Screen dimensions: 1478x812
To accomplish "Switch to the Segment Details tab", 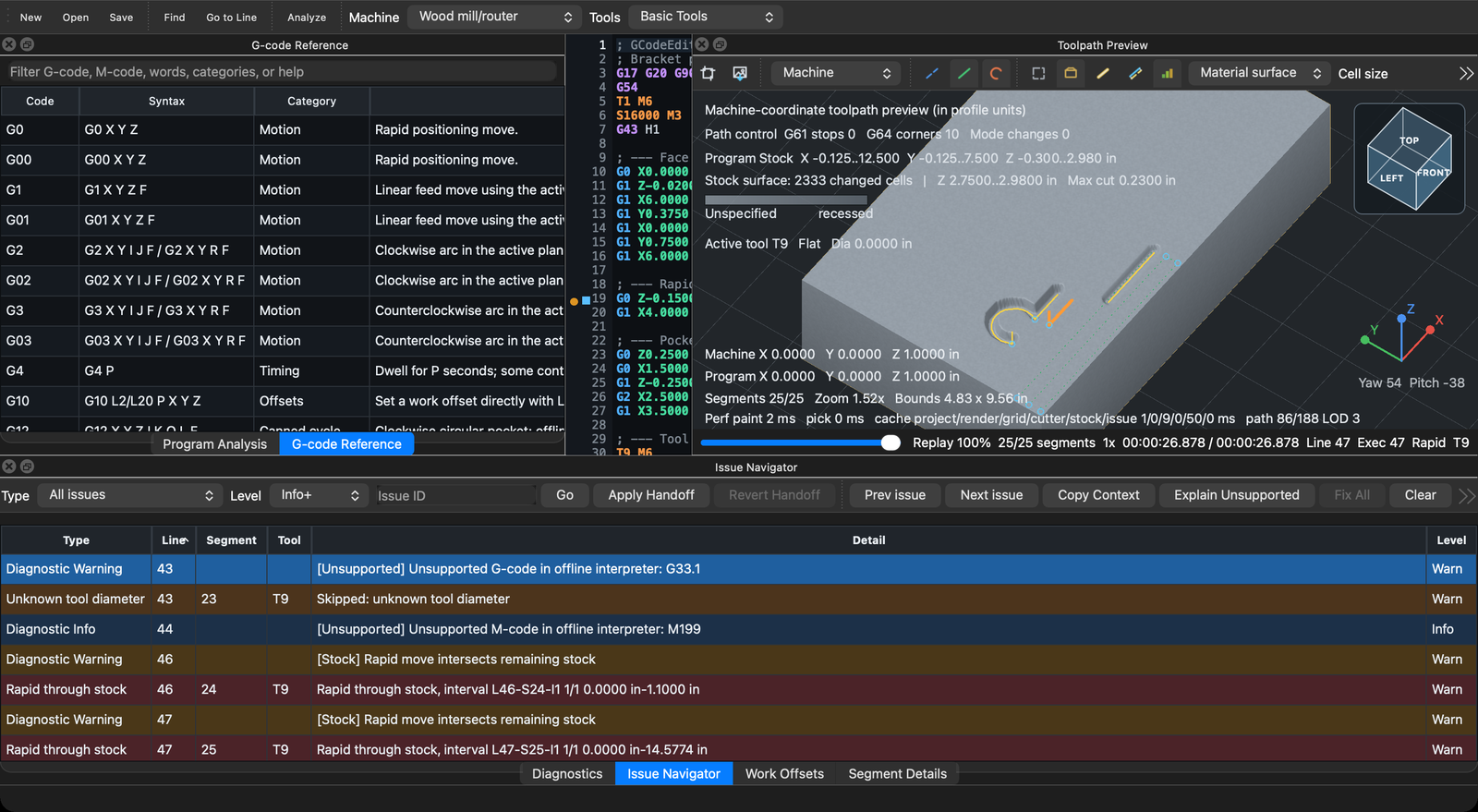I will pyautogui.click(x=898, y=774).
